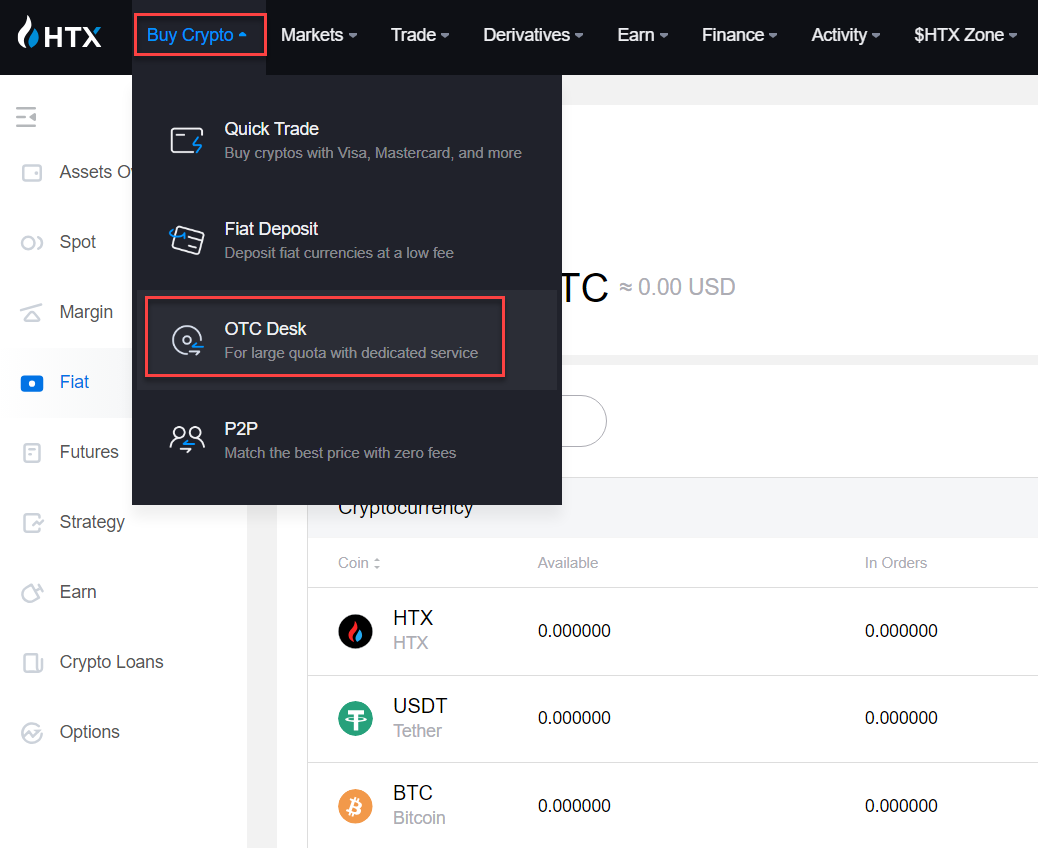1038x848 pixels.
Task: Click the Earn sidebar icon
Action: coord(32,592)
